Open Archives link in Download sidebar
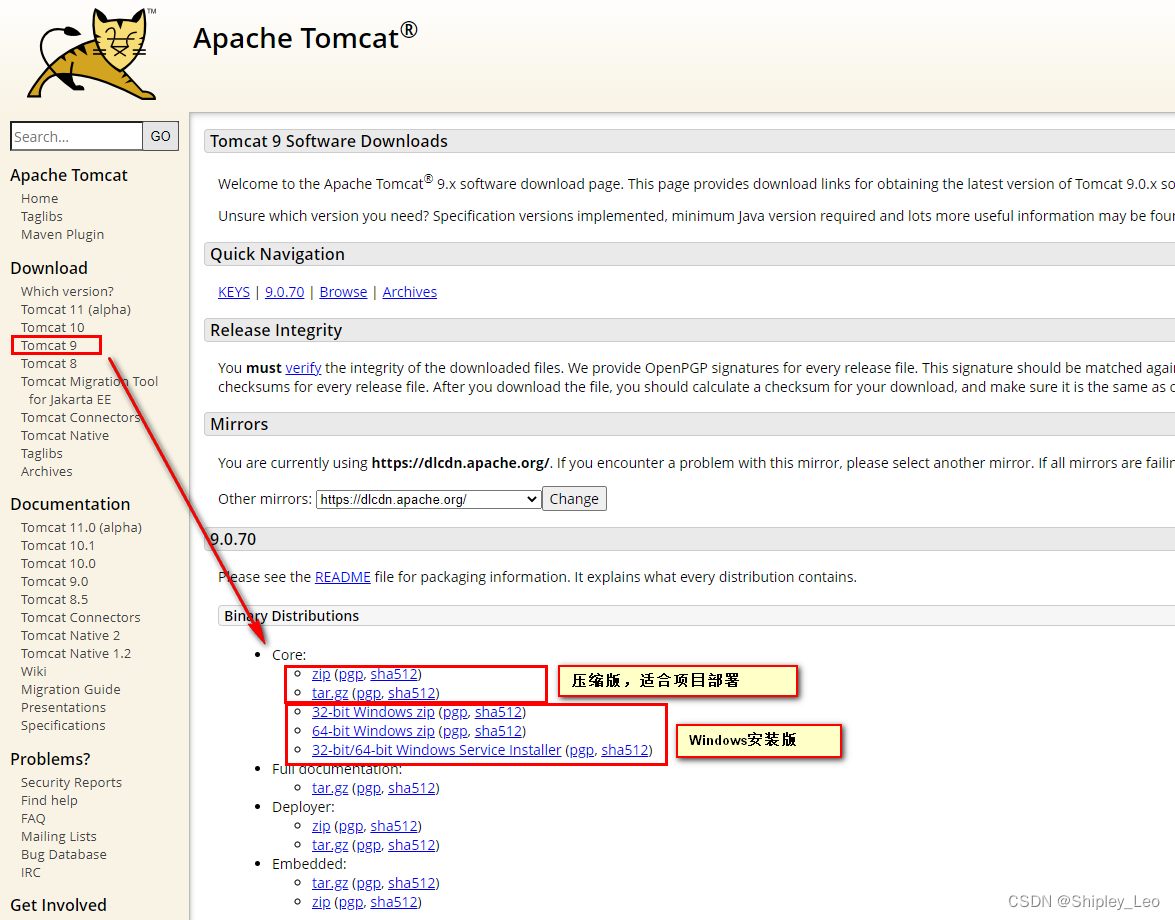Image resolution: width=1175 pixels, height=920 pixels. tap(46, 471)
